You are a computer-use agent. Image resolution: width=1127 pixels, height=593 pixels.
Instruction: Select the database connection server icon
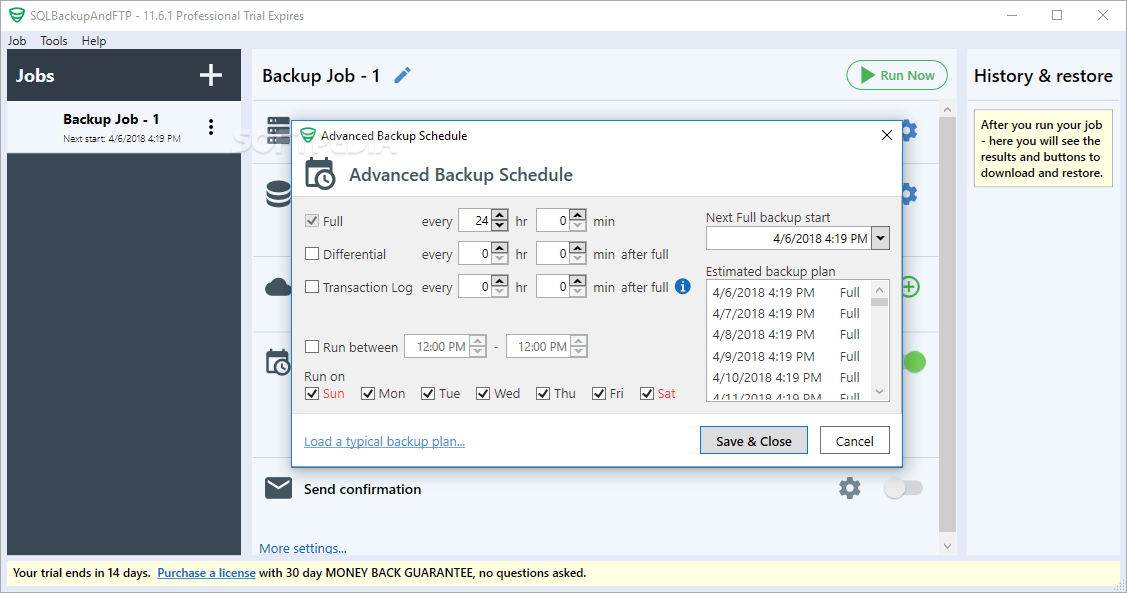[x=277, y=130]
